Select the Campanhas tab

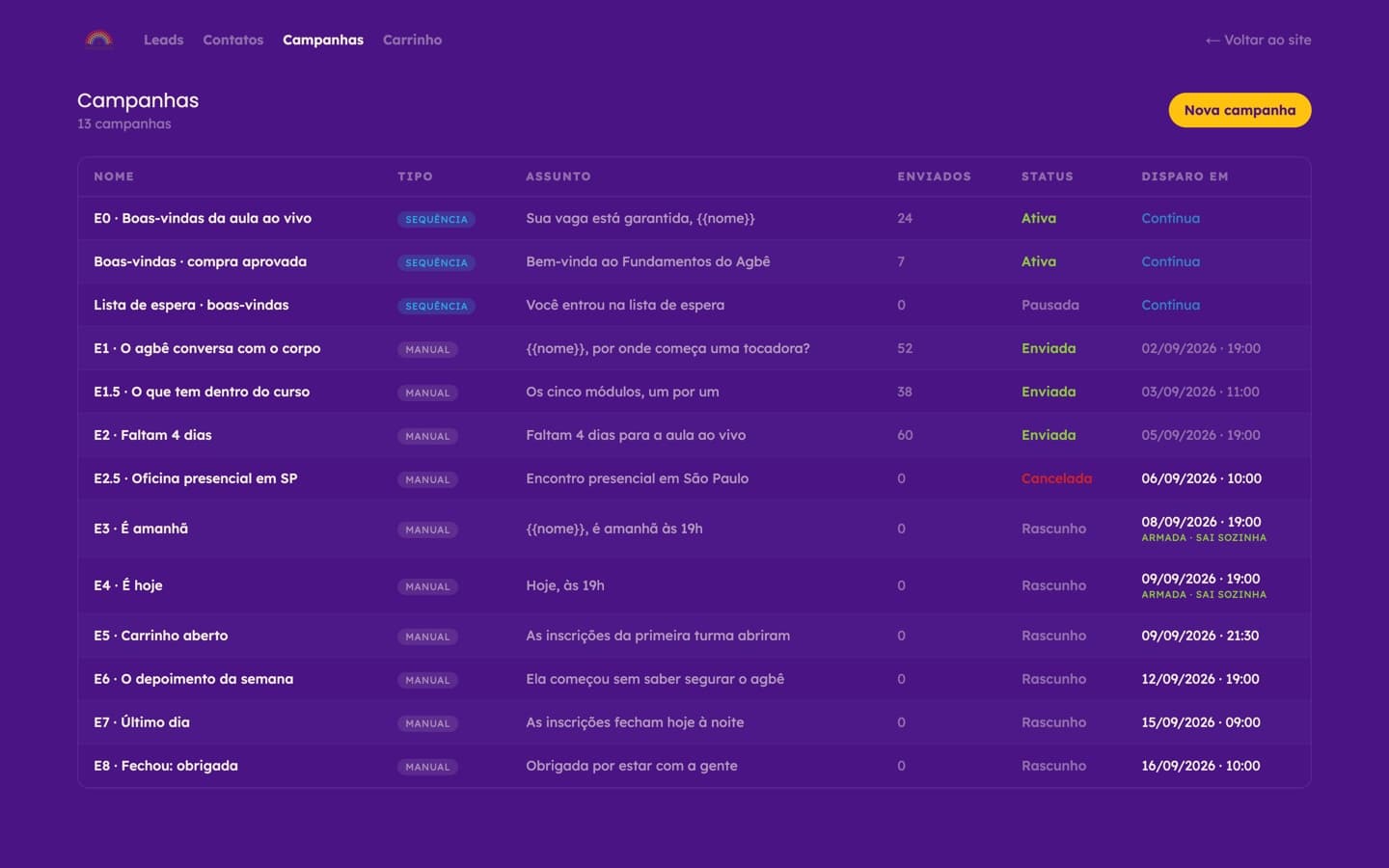[x=323, y=40]
